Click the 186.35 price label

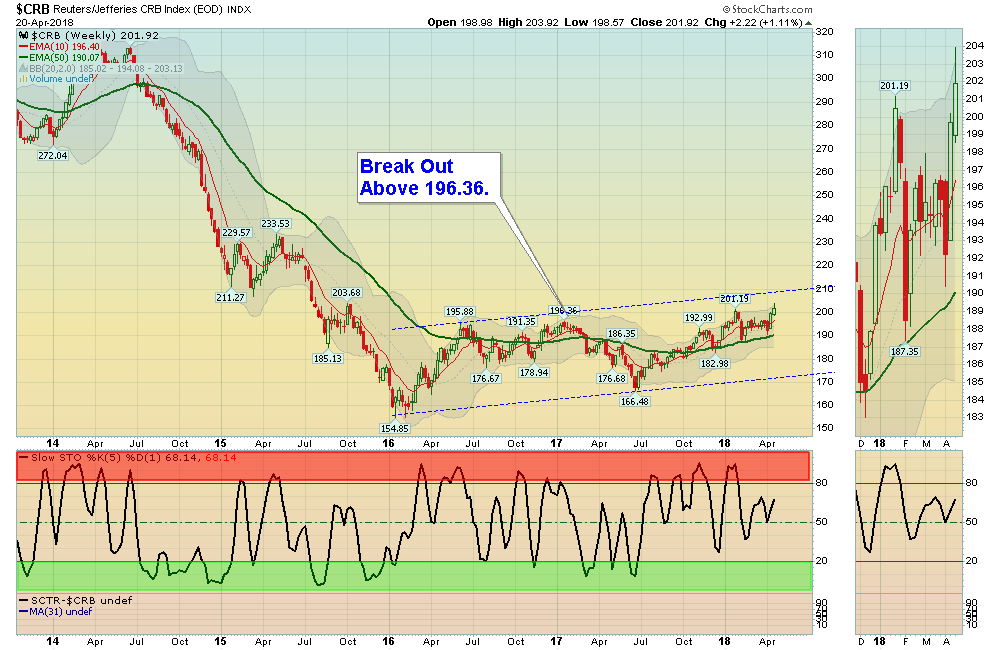[x=622, y=334]
